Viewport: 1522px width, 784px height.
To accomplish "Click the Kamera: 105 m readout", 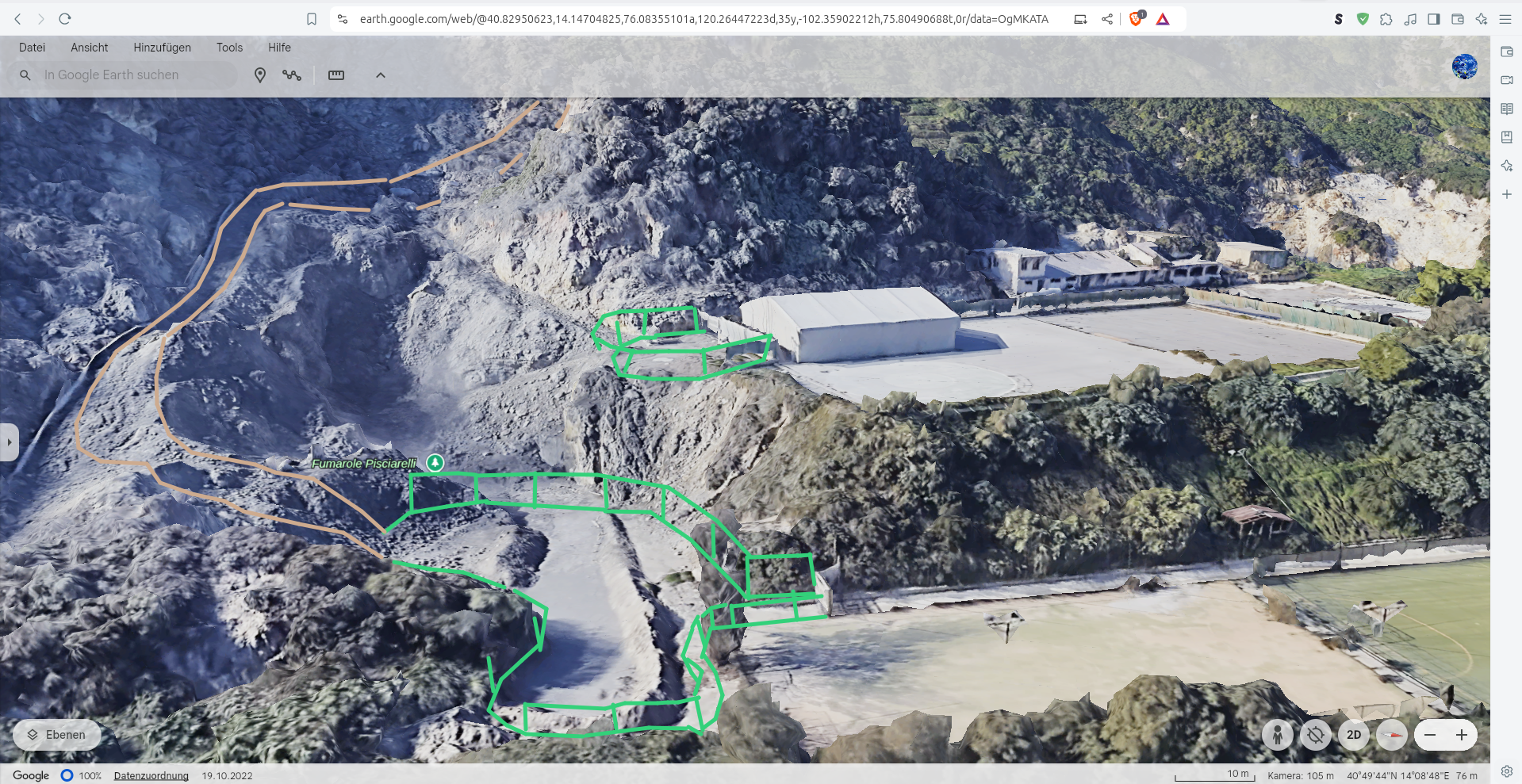I will [1301, 775].
